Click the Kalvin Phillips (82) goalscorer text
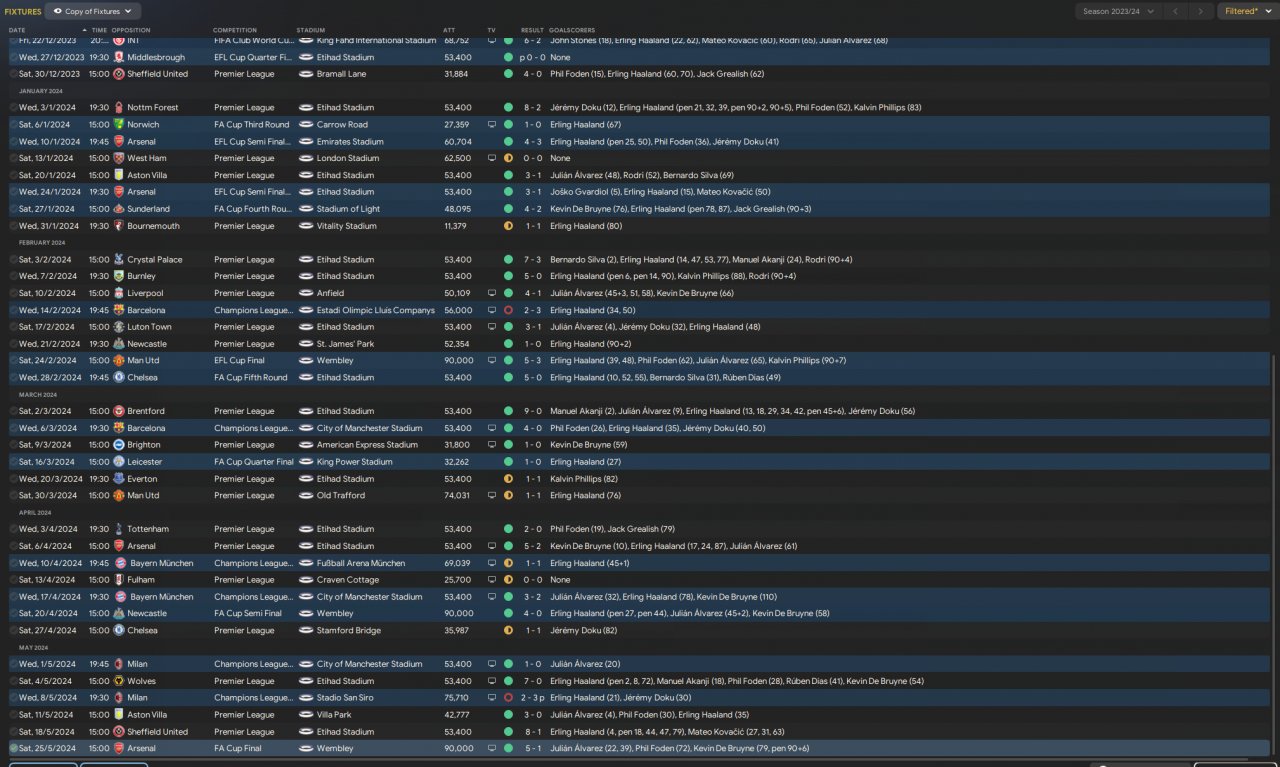The image size is (1280, 767). point(586,479)
